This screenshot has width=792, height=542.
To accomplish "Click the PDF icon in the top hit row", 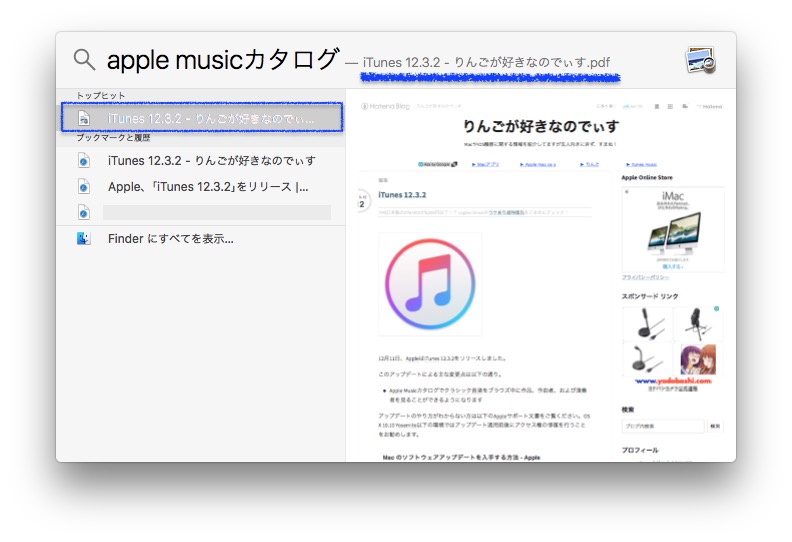I will [84, 118].
